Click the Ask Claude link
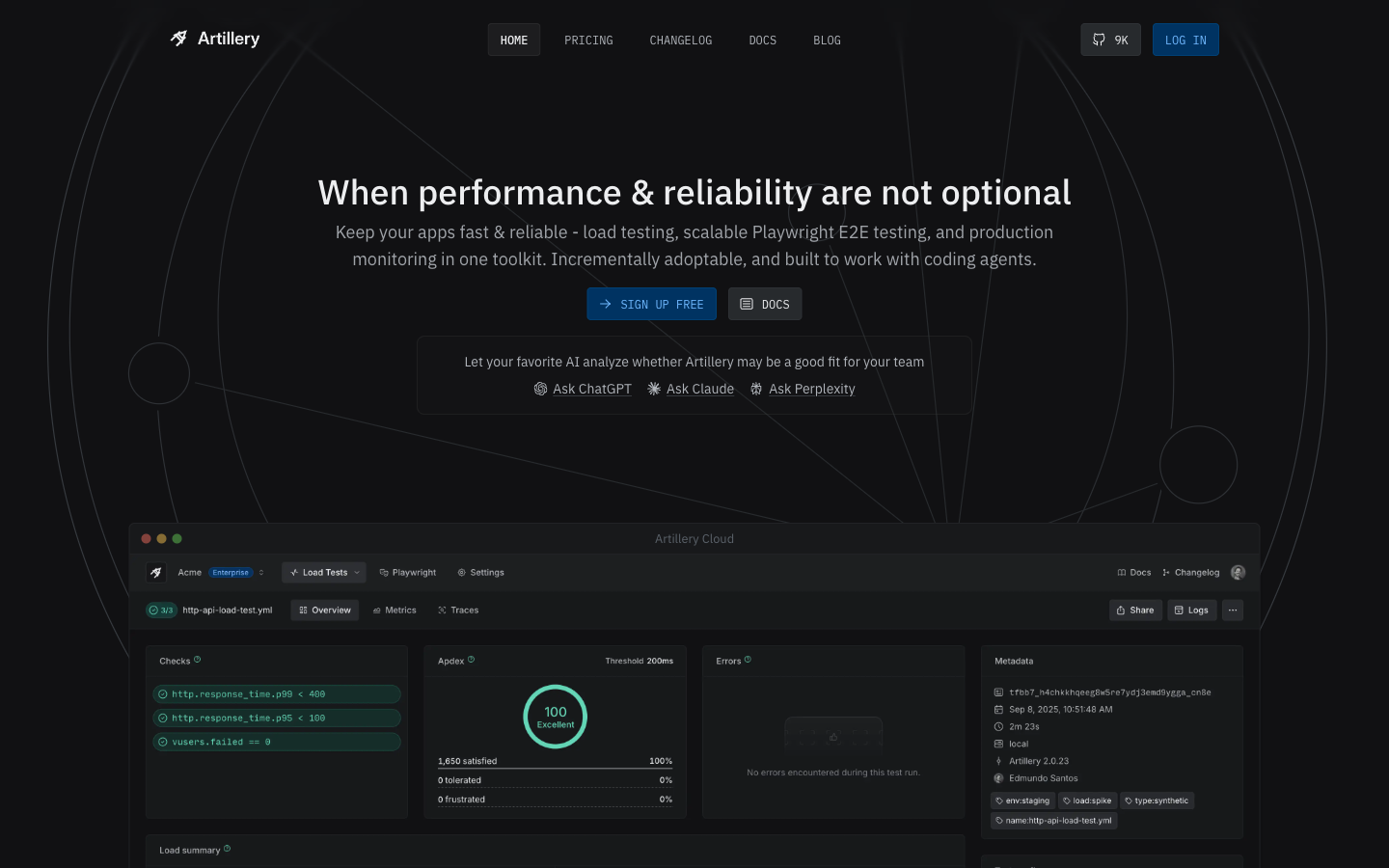Screen dimensions: 1389x868 coord(699,389)
